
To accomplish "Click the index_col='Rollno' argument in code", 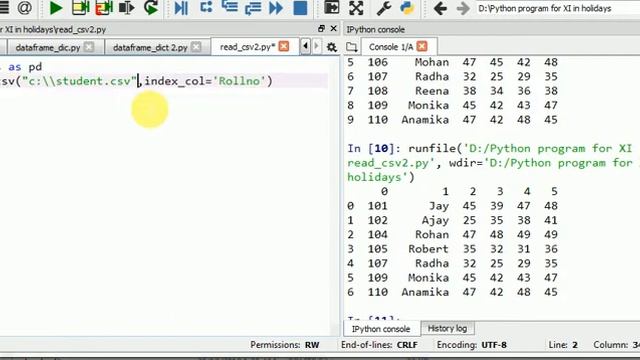I will [x=205, y=81].
